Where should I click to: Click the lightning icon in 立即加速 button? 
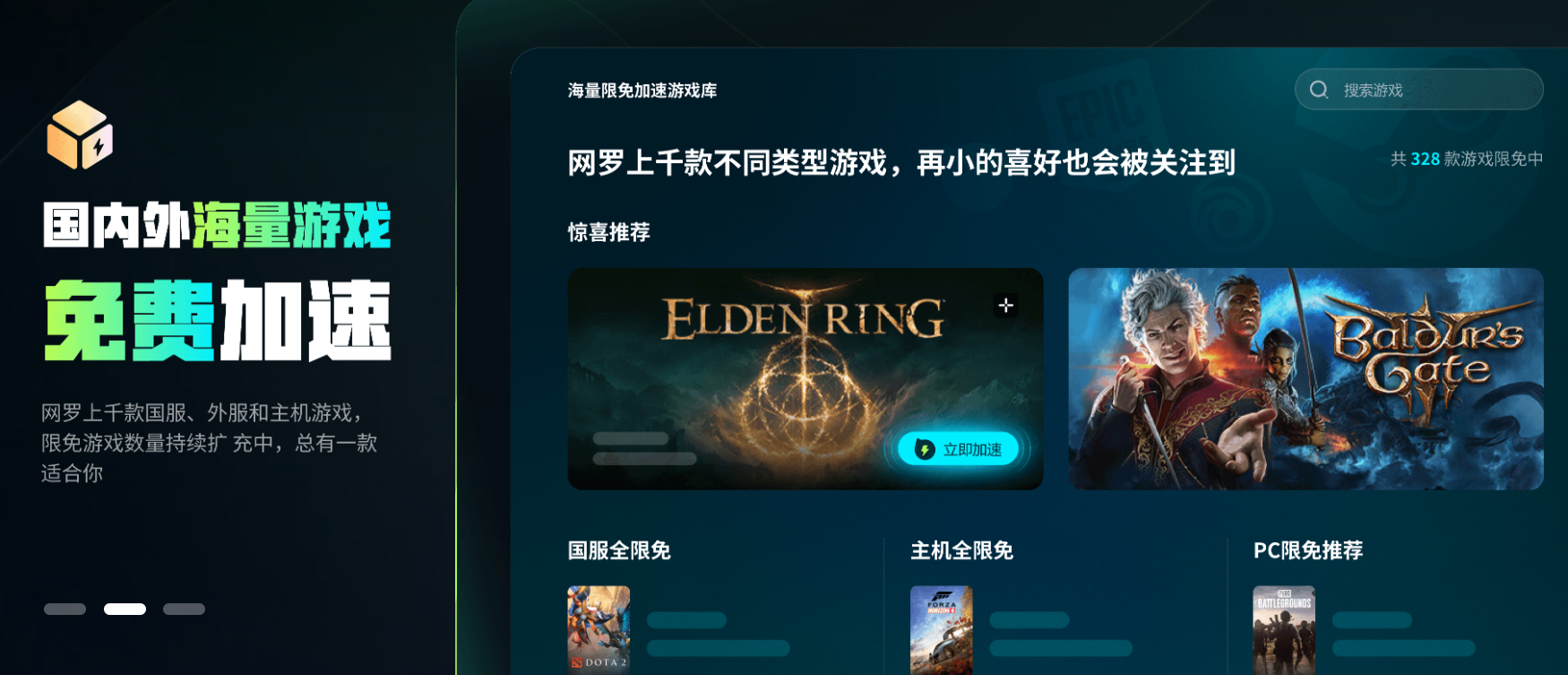click(924, 449)
